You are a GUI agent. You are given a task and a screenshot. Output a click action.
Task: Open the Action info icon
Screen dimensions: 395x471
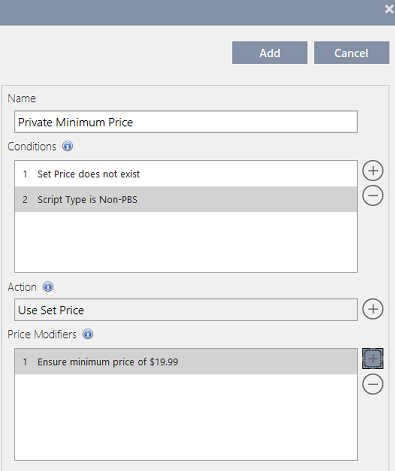(x=48, y=287)
